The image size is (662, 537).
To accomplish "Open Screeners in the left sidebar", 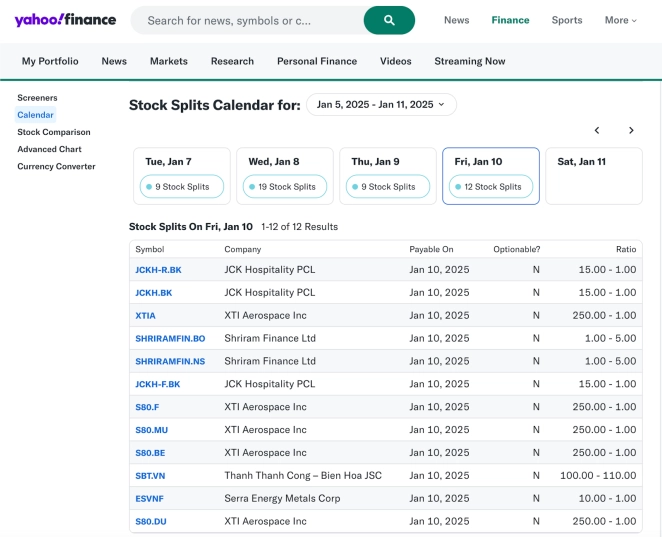I will pyautogui.click(x=37, y=98).
